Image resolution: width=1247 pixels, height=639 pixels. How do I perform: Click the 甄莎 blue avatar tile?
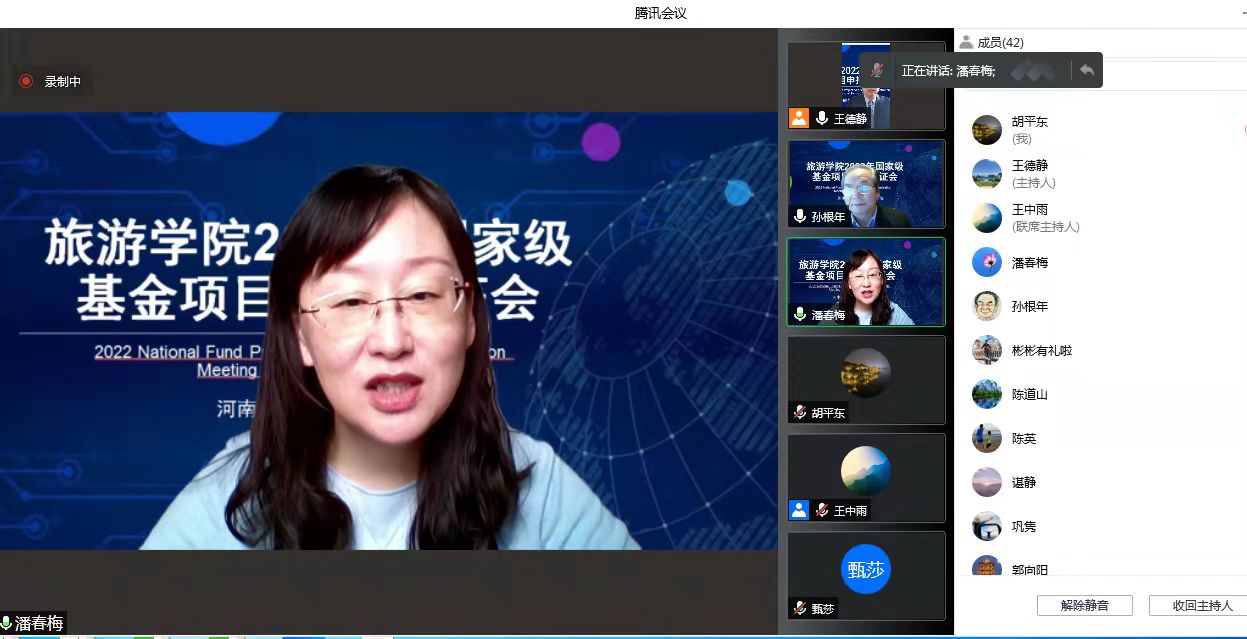tap(865, 570)
